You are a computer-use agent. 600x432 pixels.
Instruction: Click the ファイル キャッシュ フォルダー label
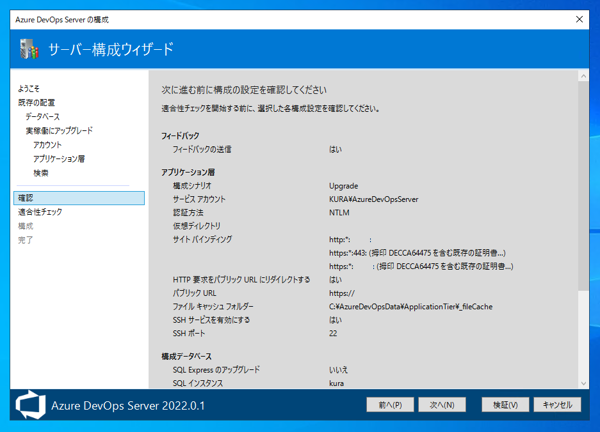(213, 306)
